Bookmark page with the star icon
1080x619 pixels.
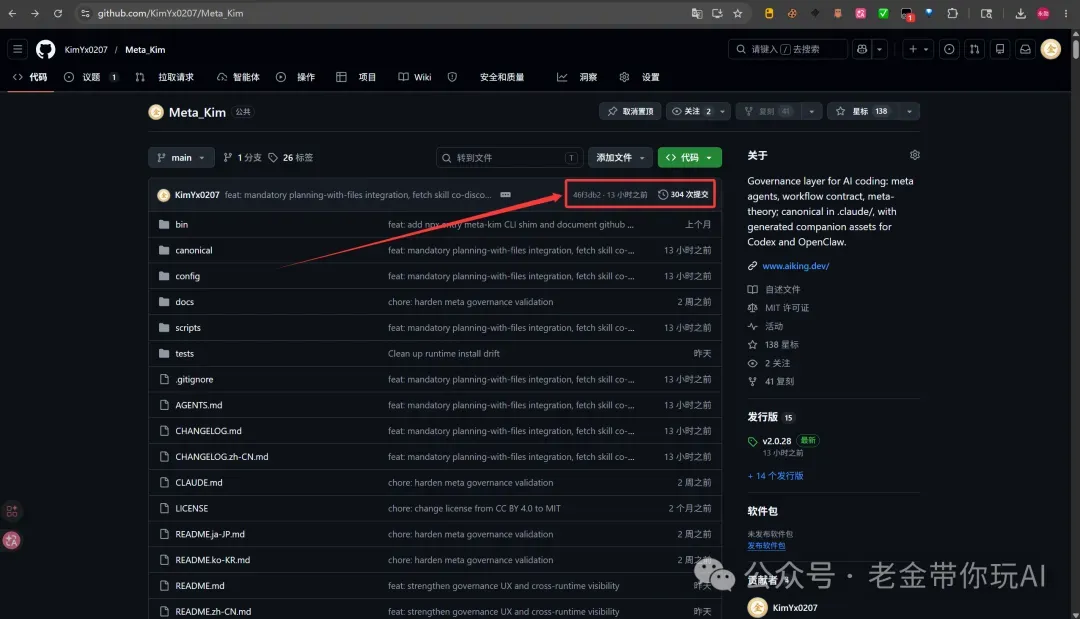(x=738, y=13)
